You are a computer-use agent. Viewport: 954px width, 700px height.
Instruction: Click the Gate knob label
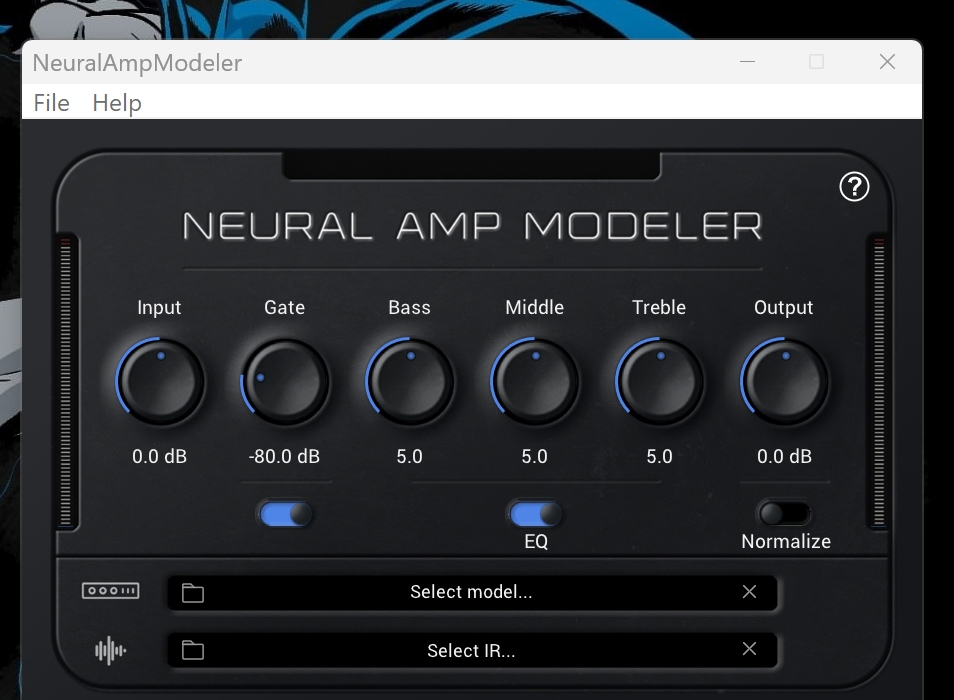[285, 307]
